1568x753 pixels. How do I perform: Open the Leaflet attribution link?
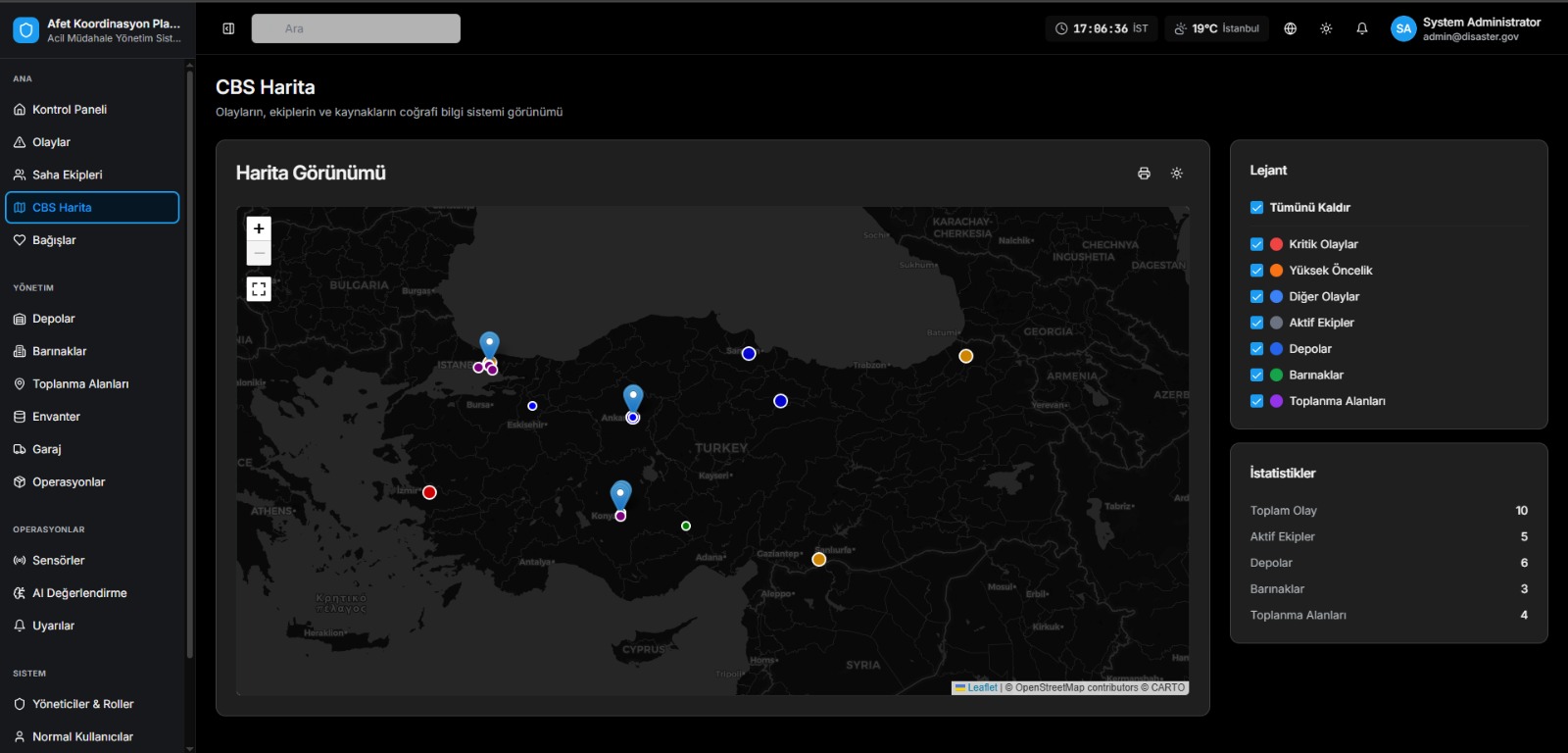tap(982, 687)
